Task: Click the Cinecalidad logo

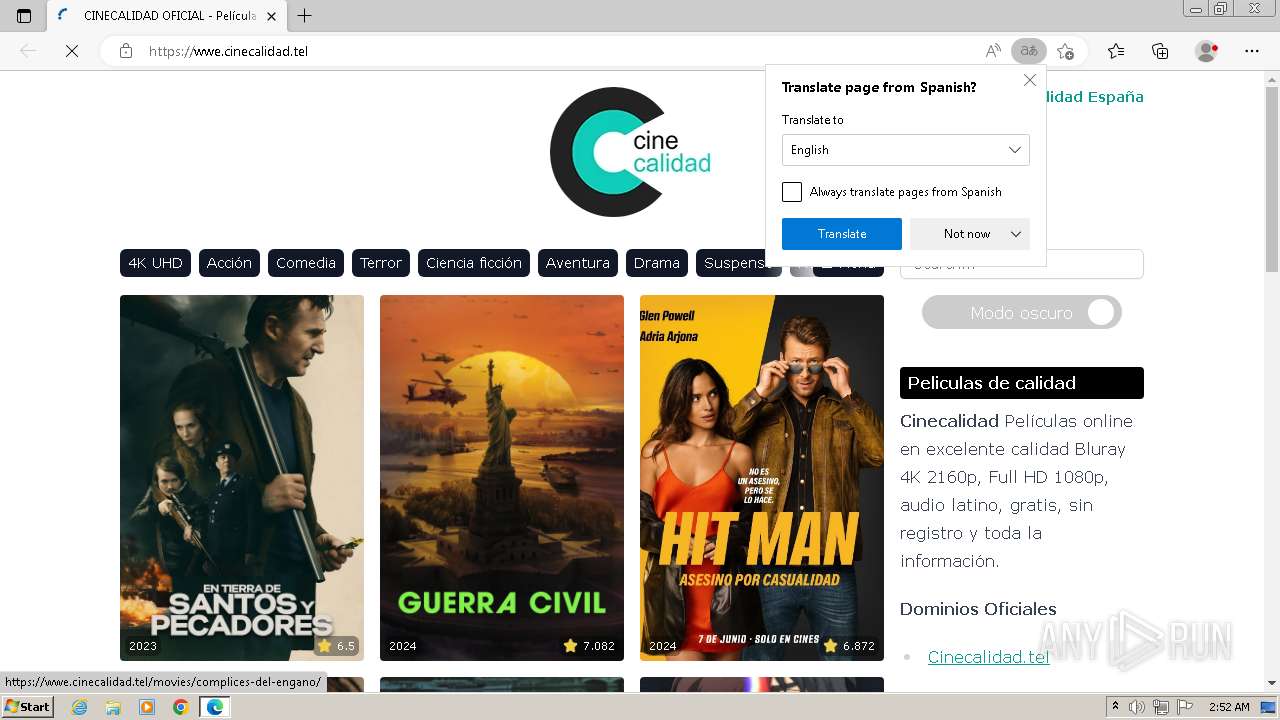Action: [630, 152]
